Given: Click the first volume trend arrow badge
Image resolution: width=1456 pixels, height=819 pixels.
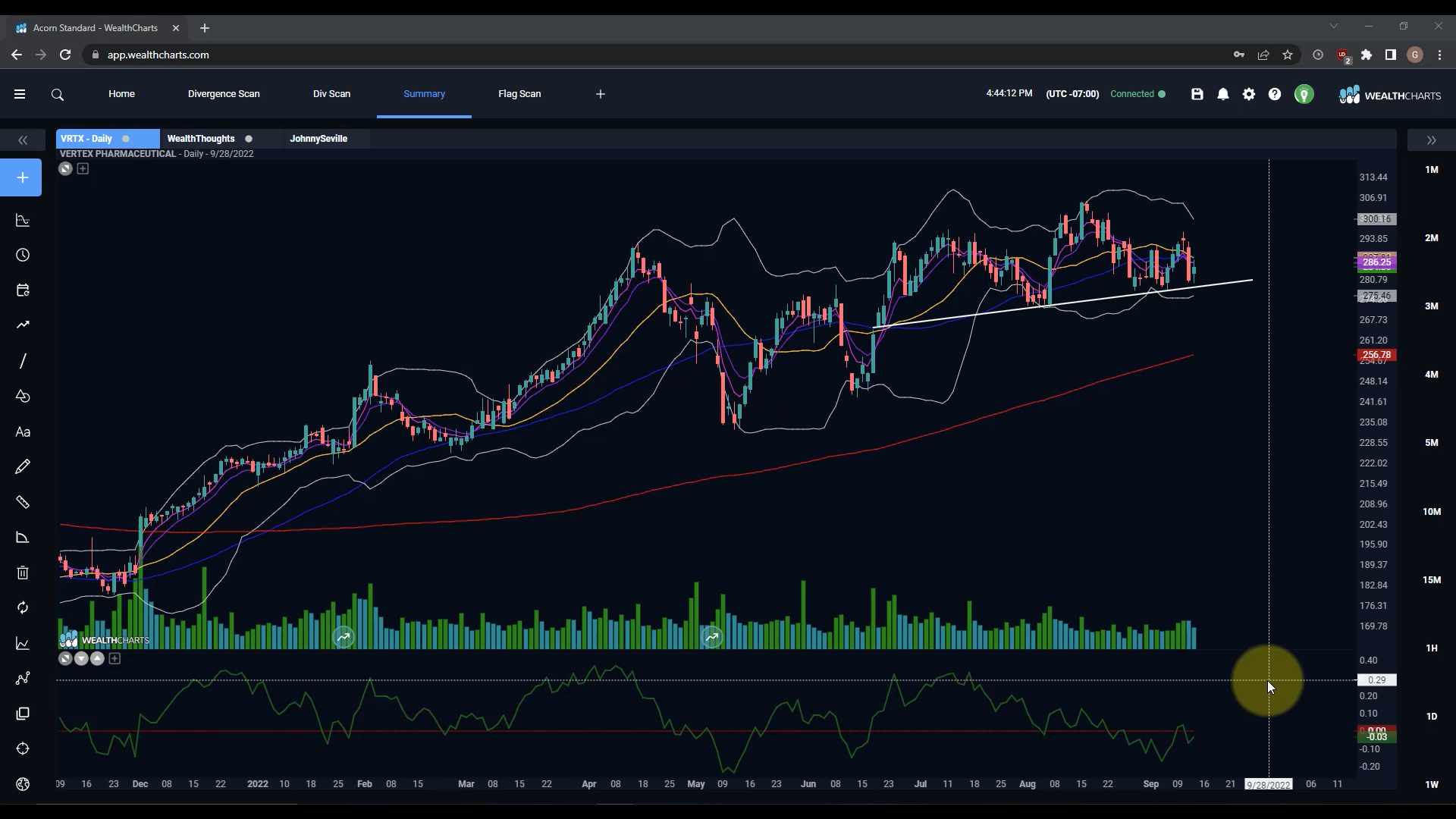Looking at the screenshot, I should [344, 638].
